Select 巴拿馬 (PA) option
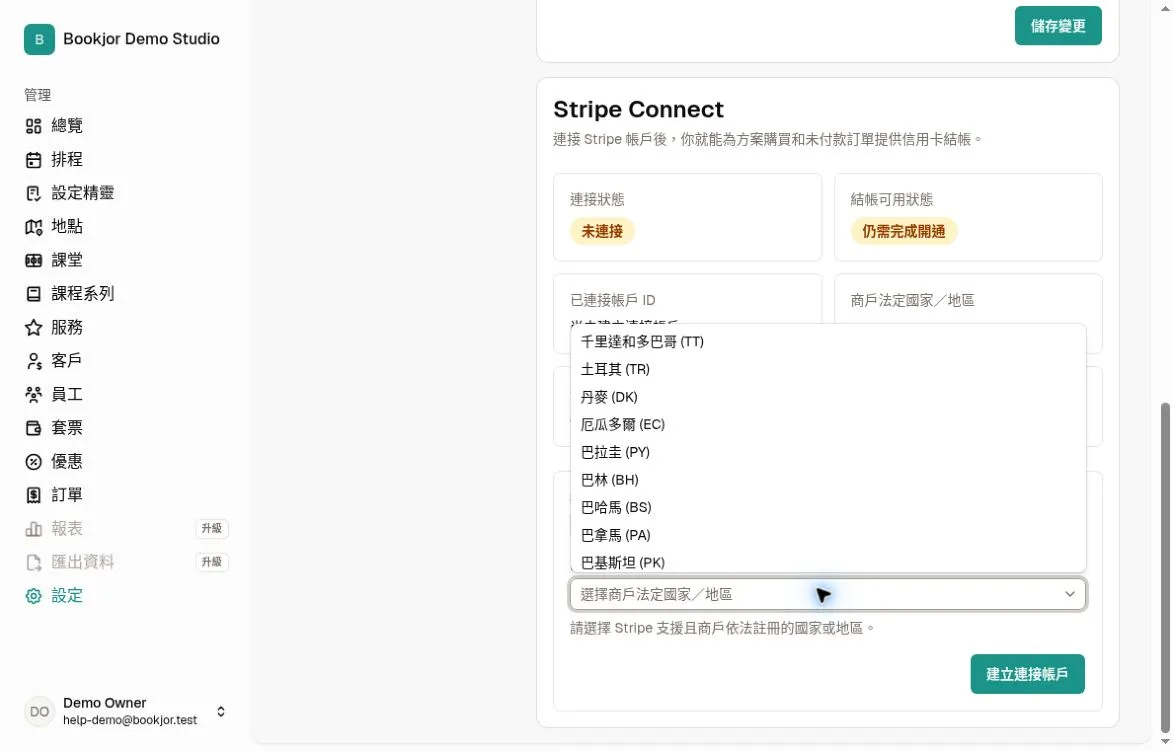The height and width of the screenshot is (751, 1173). point(827,536)
